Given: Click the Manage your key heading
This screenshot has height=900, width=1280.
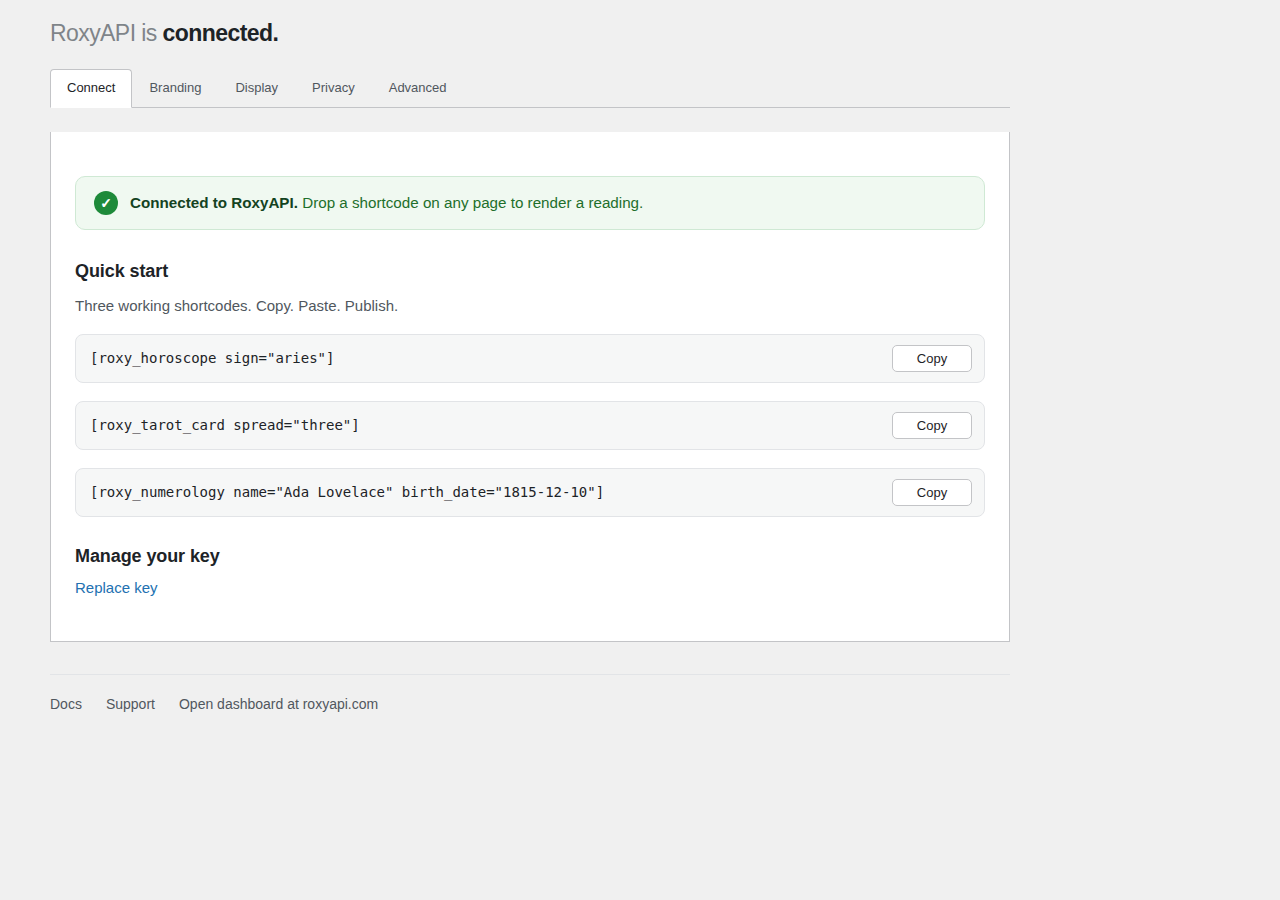Looking at the screenshot, I should 147,556.
